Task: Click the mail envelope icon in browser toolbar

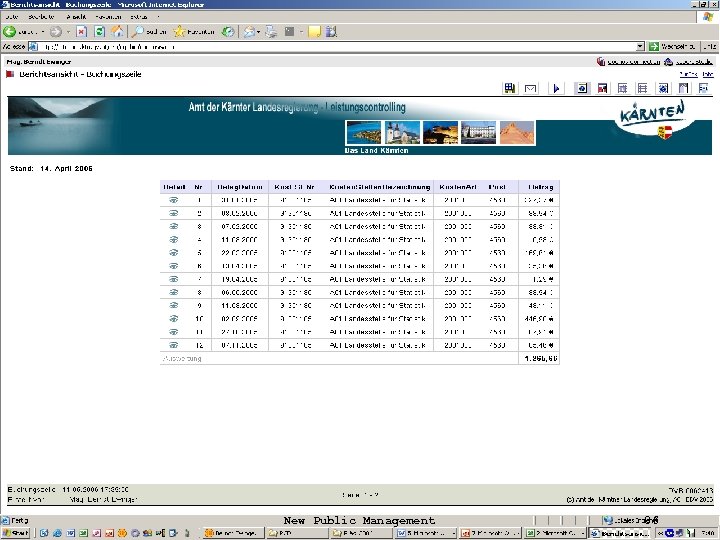Action: coord(249,32)
